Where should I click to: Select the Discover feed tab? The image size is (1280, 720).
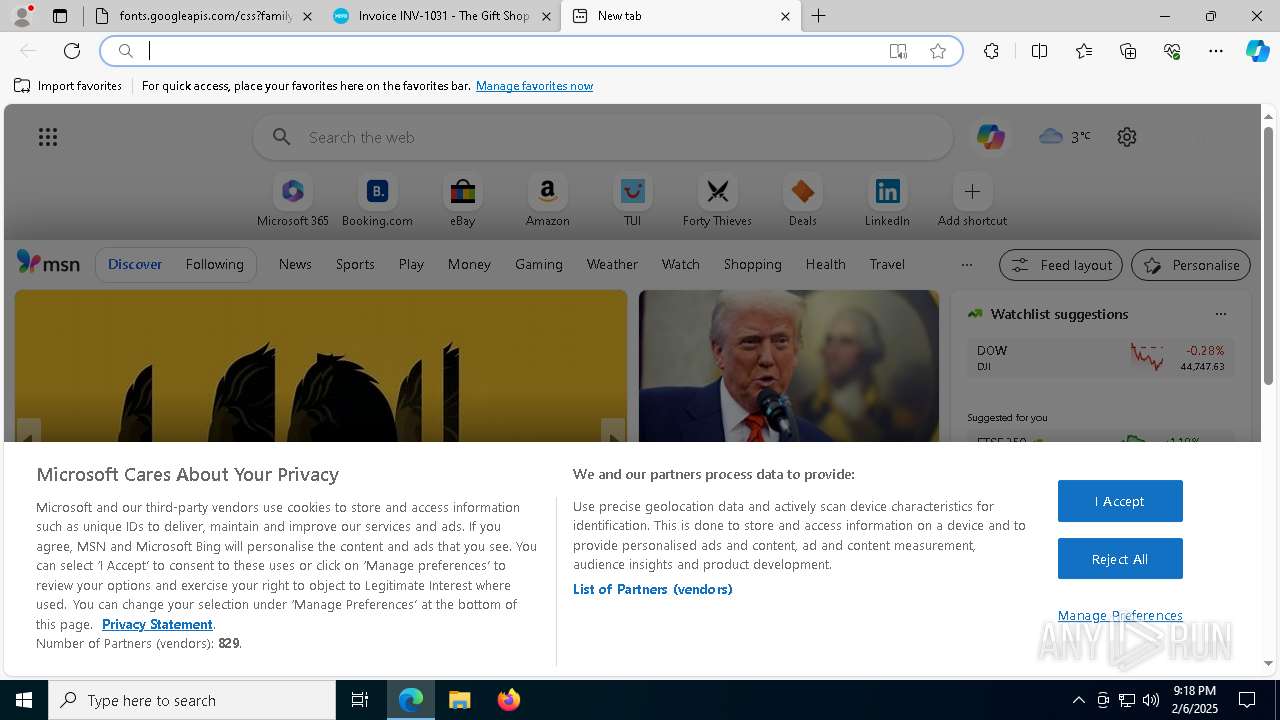tap(135, 264)
